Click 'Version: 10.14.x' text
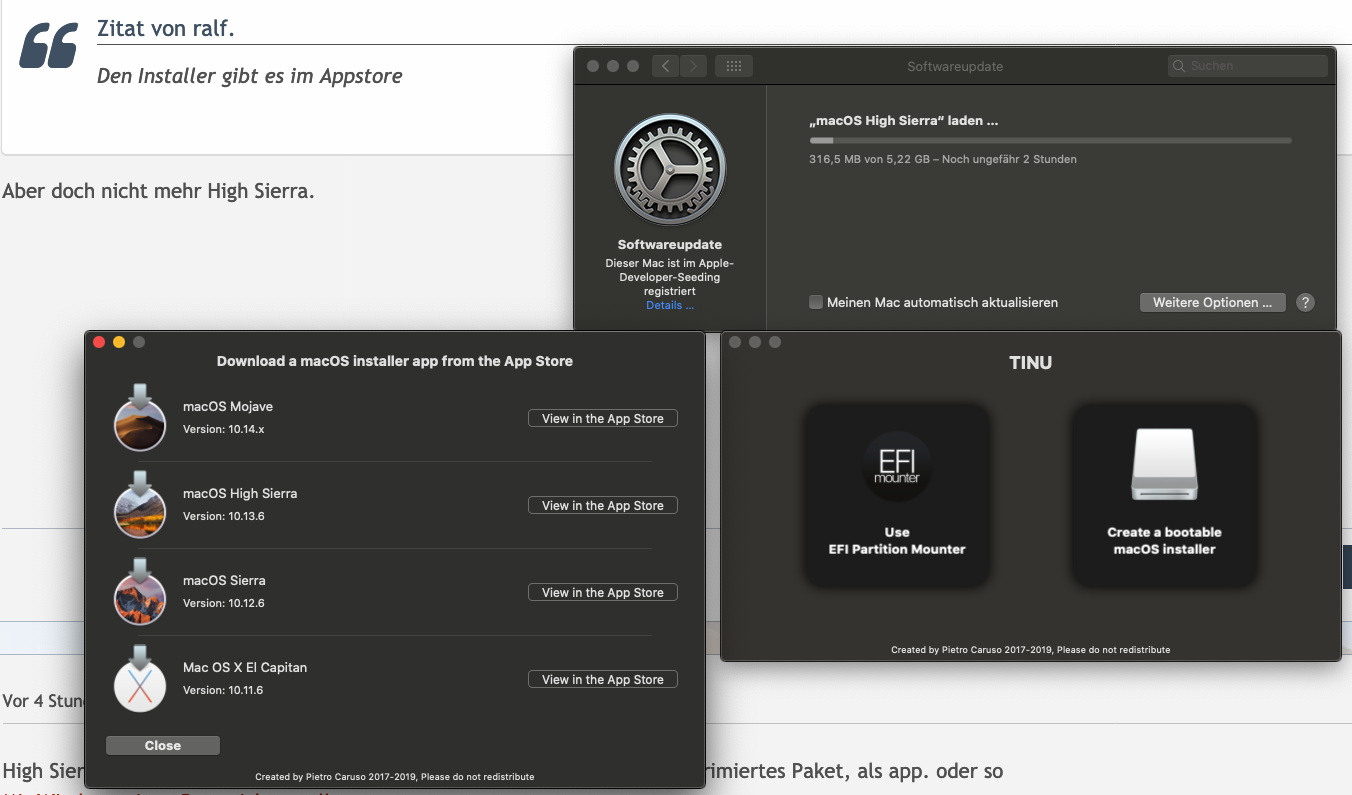1352x795 pixels. coord(223,429)
